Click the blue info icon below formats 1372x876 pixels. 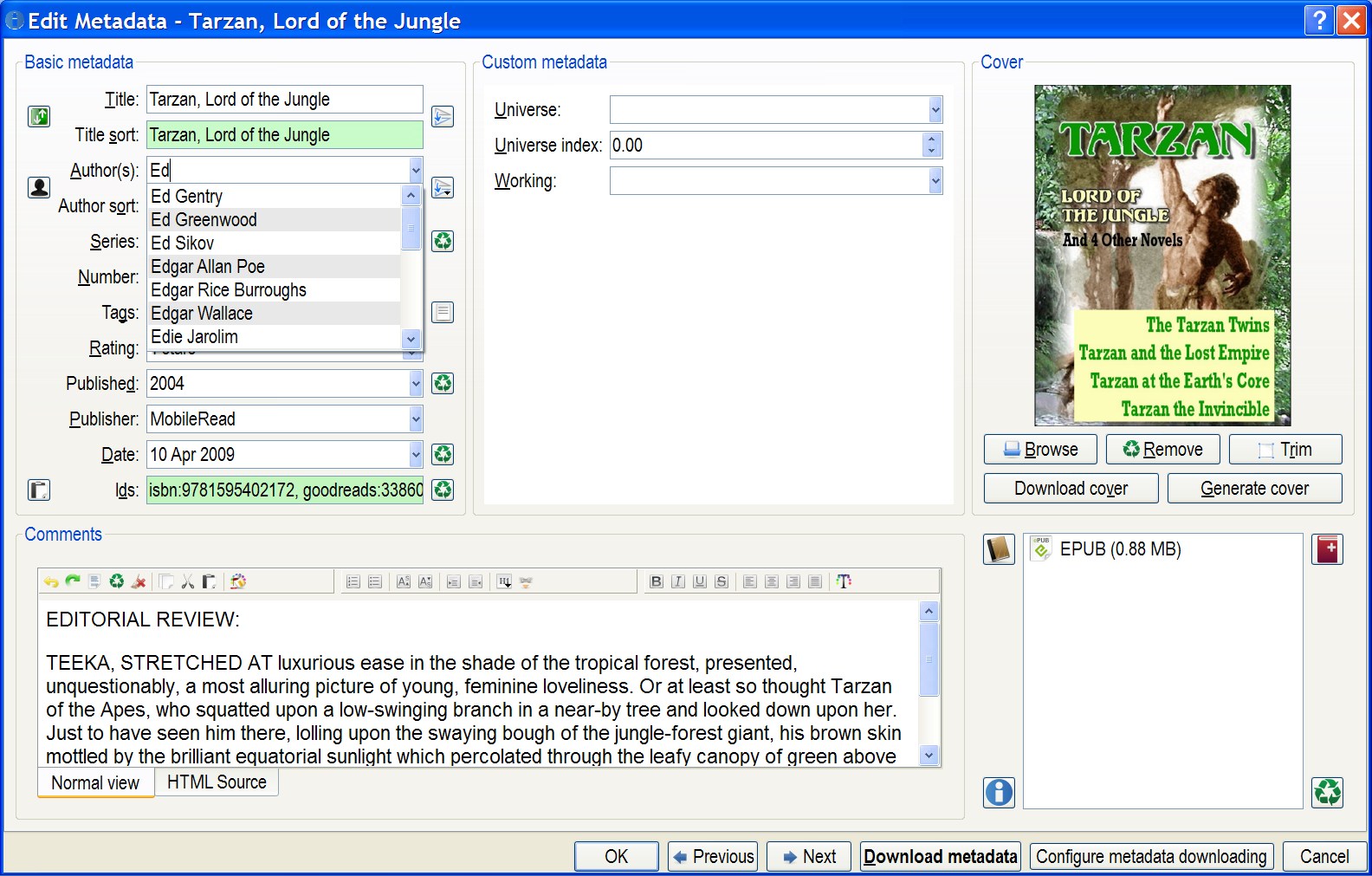click(x=999, y=793)
